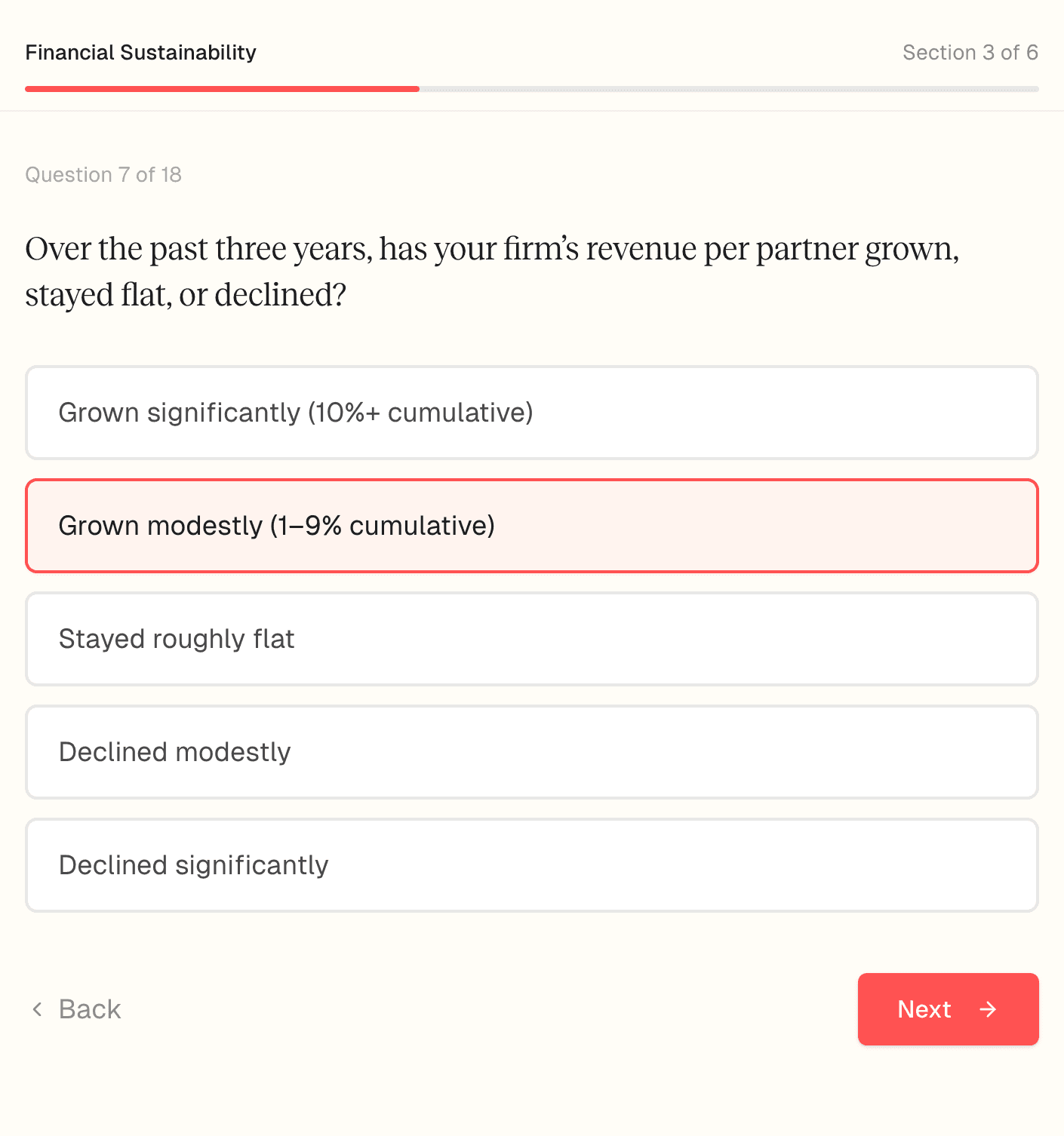Click the 'Next' word inside the red button
This screenshot has height=1136, width=1064.
pyautogui.click(x=924, y=1009)
